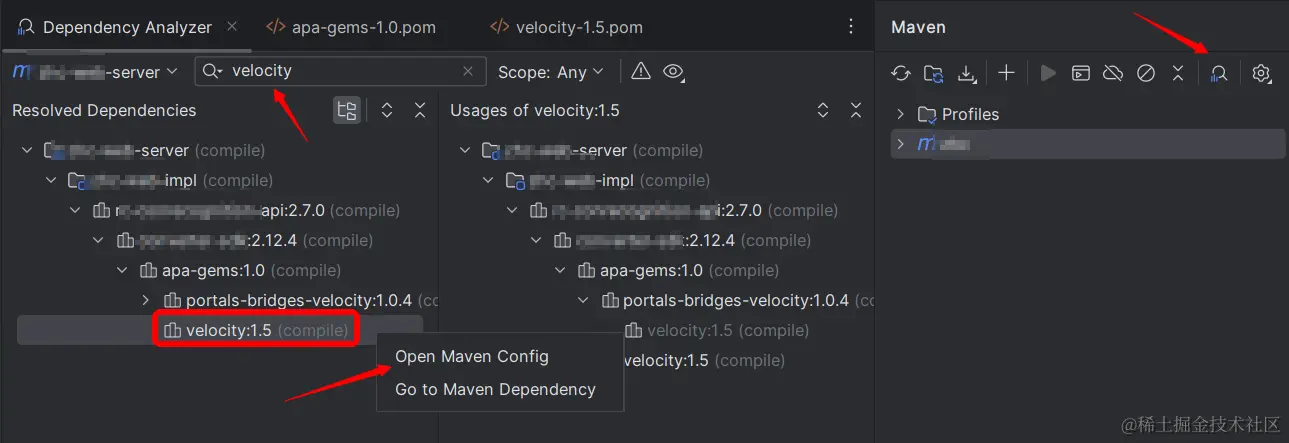Select Go to Maven Dependency menu item
Image resolution: width=1289 pixels, height=443 pixels.
[x=495, y=389]
